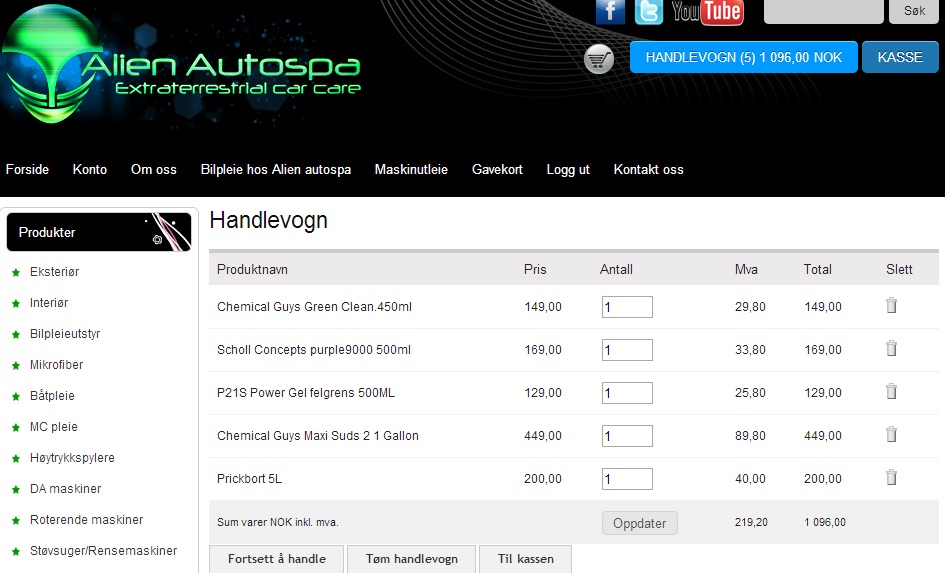
Task: Open HANDLEVOGN (5) cart summary button
Action: [x=744, y=57]
